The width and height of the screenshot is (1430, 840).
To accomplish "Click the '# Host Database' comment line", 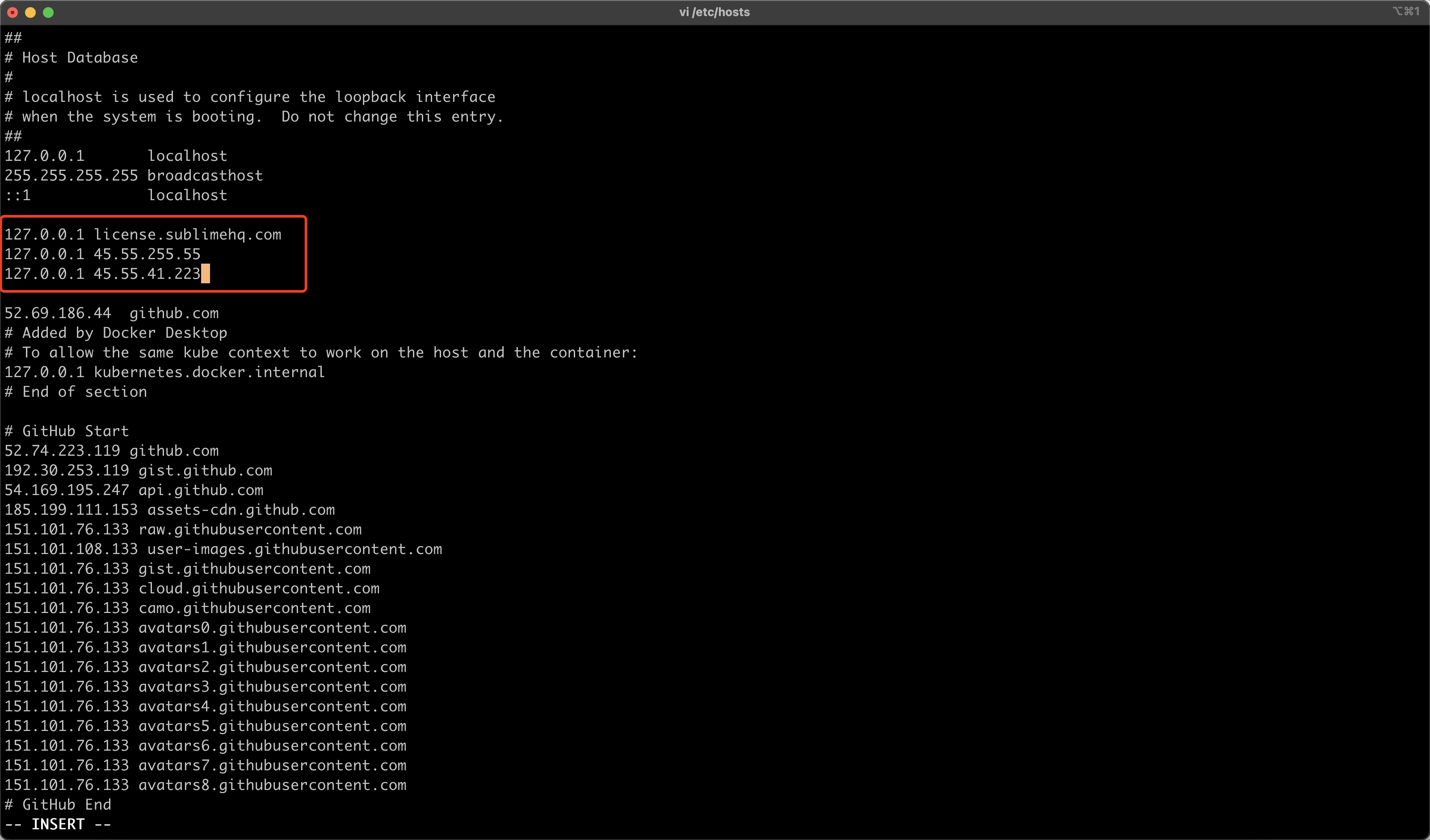I will (x=71, y=57).
